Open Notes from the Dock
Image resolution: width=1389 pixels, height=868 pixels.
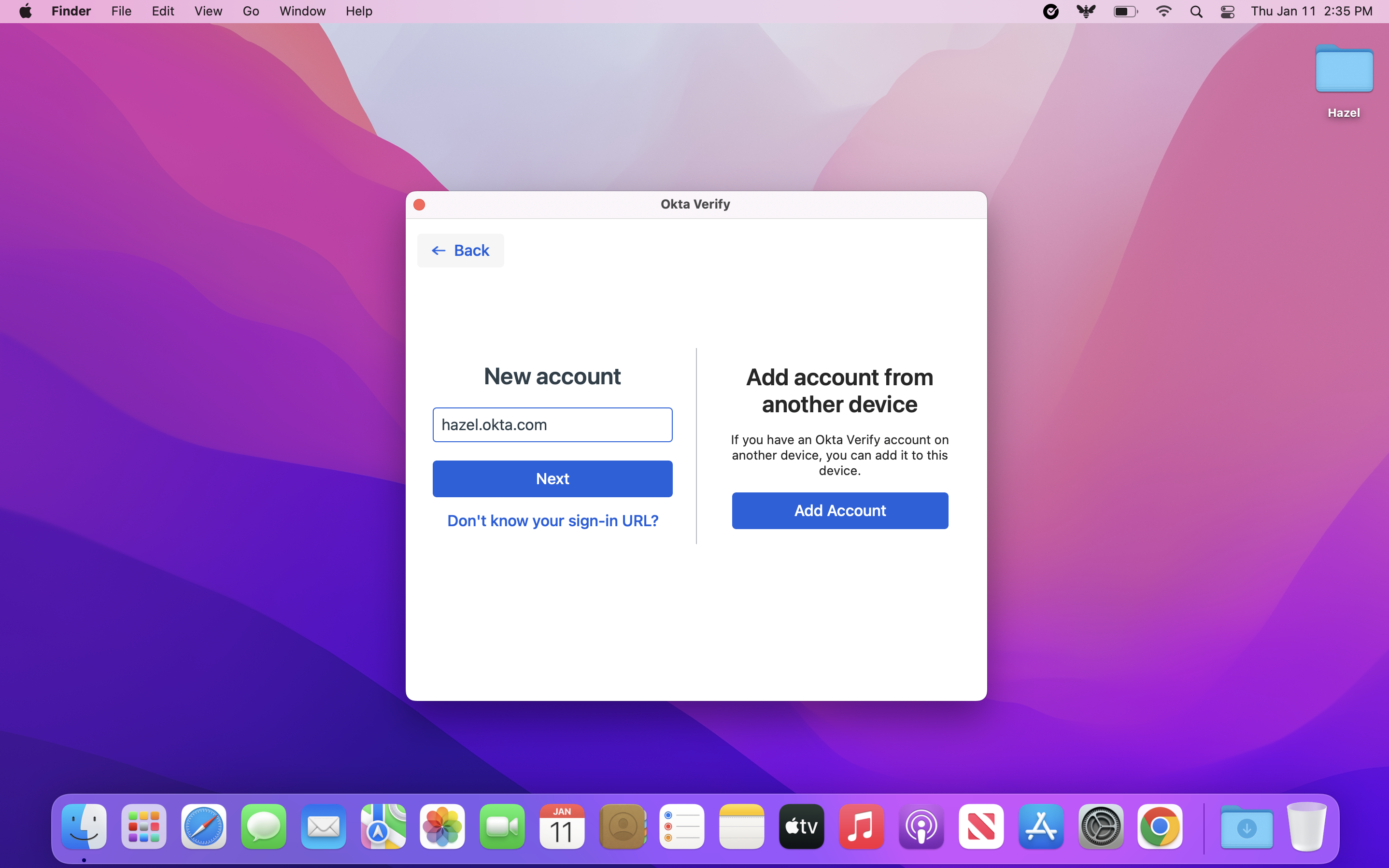point(741,826)
